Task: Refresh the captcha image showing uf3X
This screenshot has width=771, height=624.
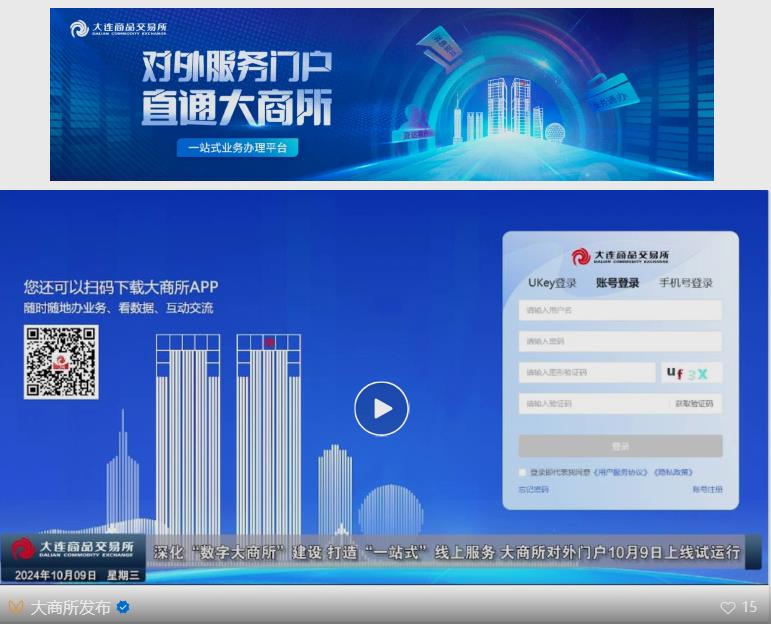Action: (x=691, y=373)
